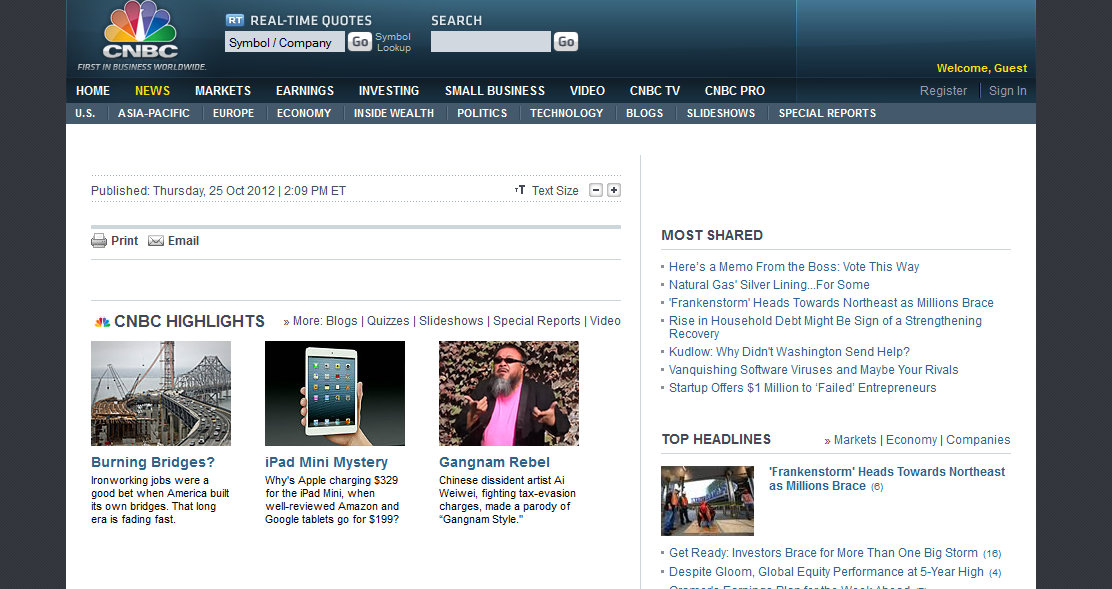Open the Symbol Lookup link
1112x589 pixels.
393,42
